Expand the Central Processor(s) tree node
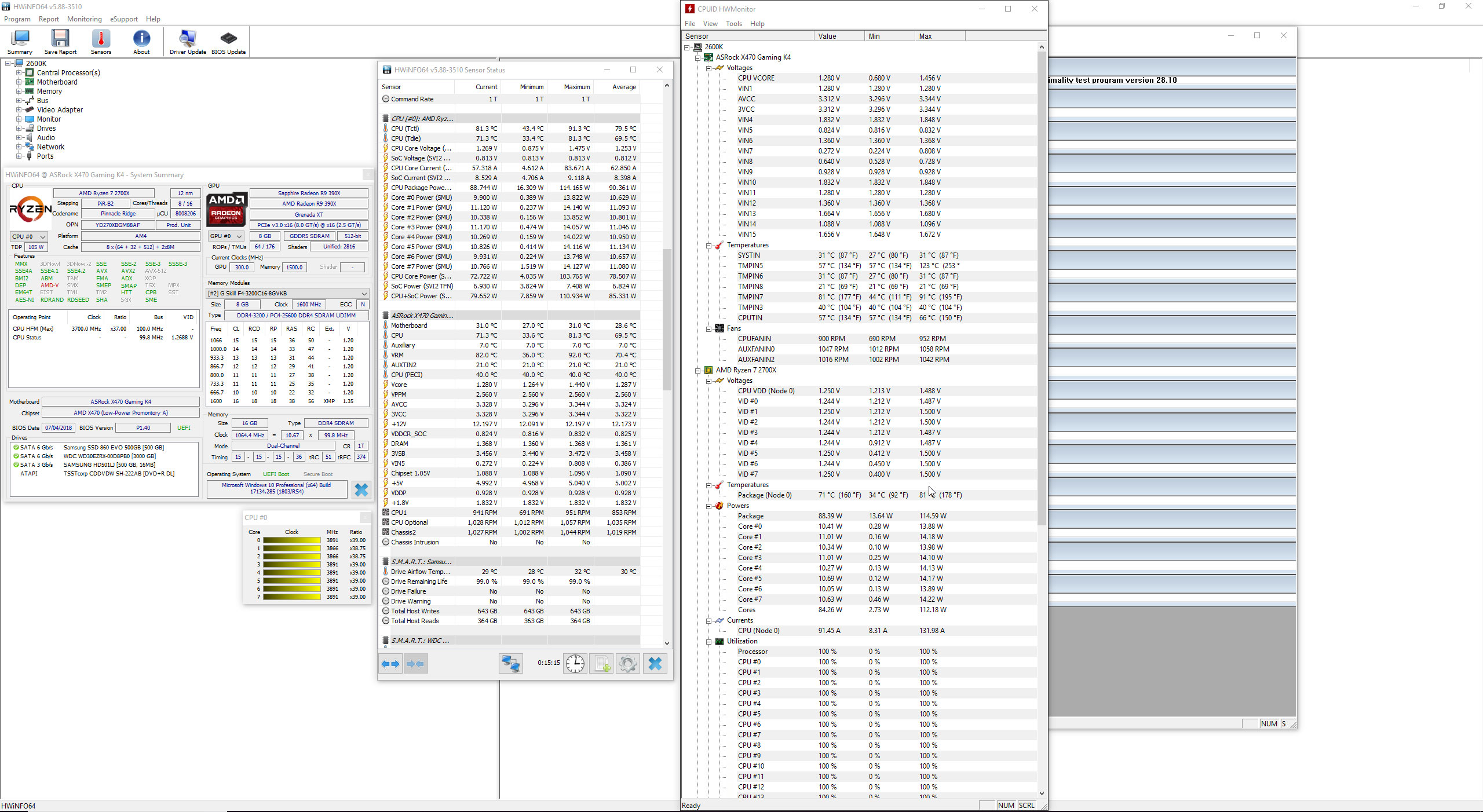Viewport: 1483px width, 812px height. pos(19,73)
